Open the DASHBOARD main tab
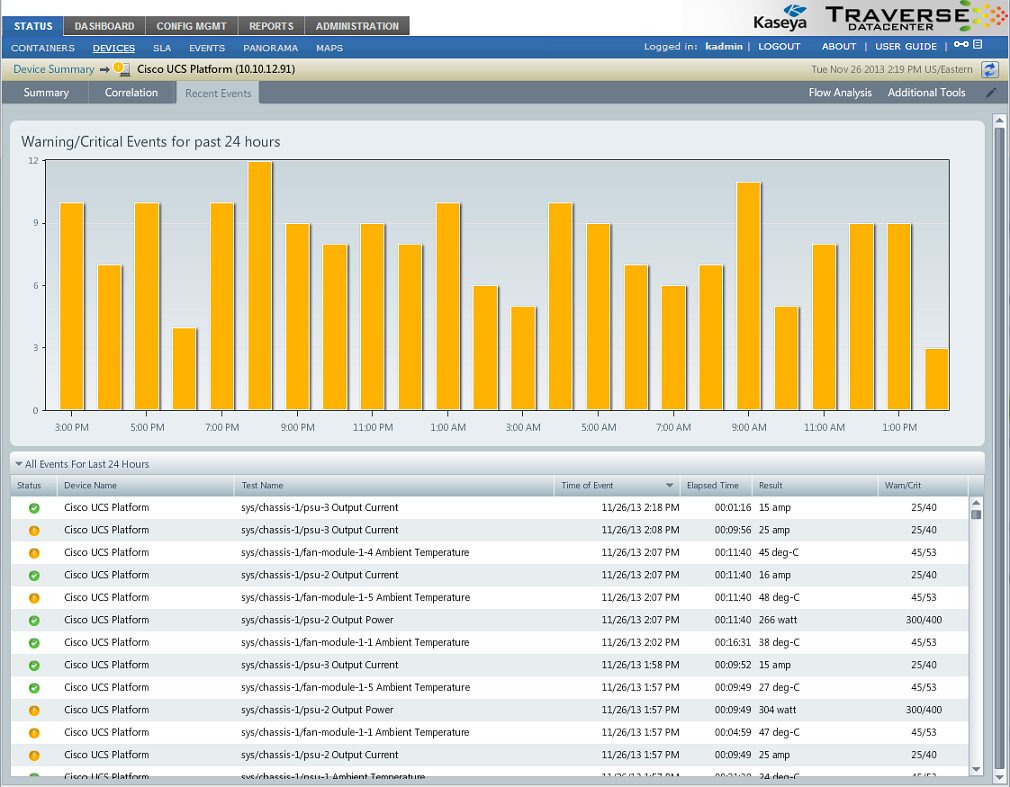Screen dimensions: 1010x787 (104, 26)
